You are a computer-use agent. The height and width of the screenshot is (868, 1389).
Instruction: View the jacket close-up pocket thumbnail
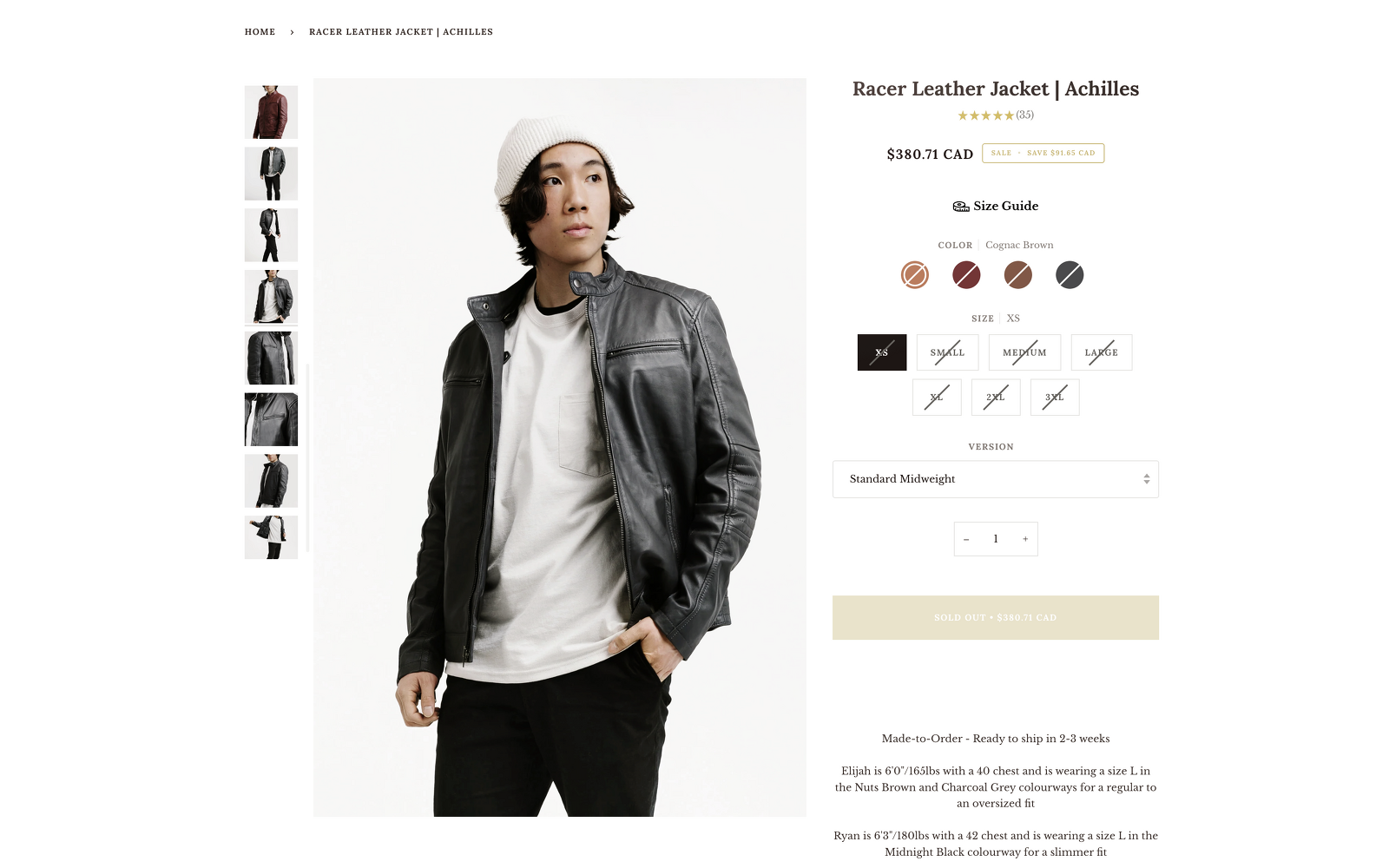click(x=271, y=419)
